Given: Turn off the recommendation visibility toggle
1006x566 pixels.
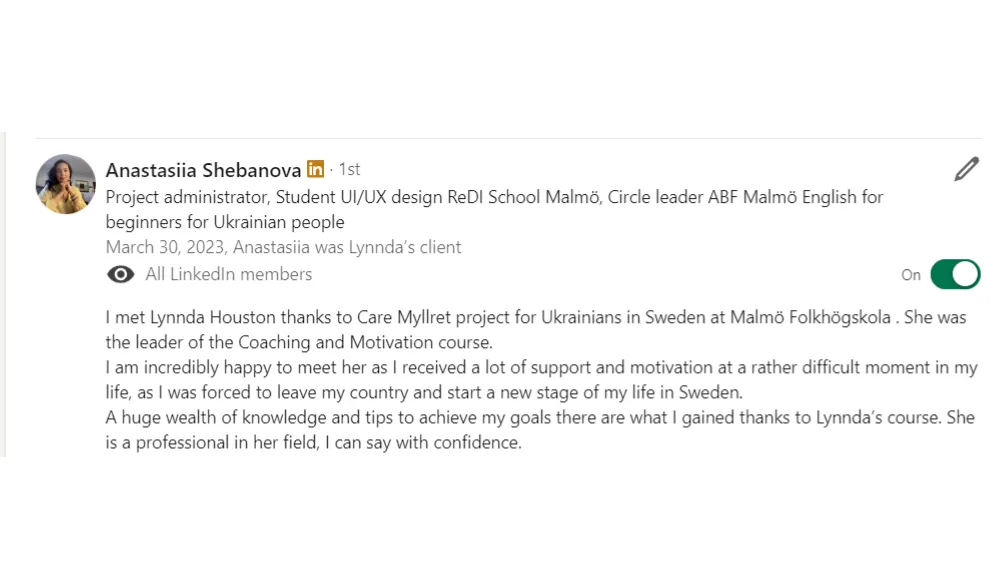Looking at the screenshot, I should tap(955, 275).
